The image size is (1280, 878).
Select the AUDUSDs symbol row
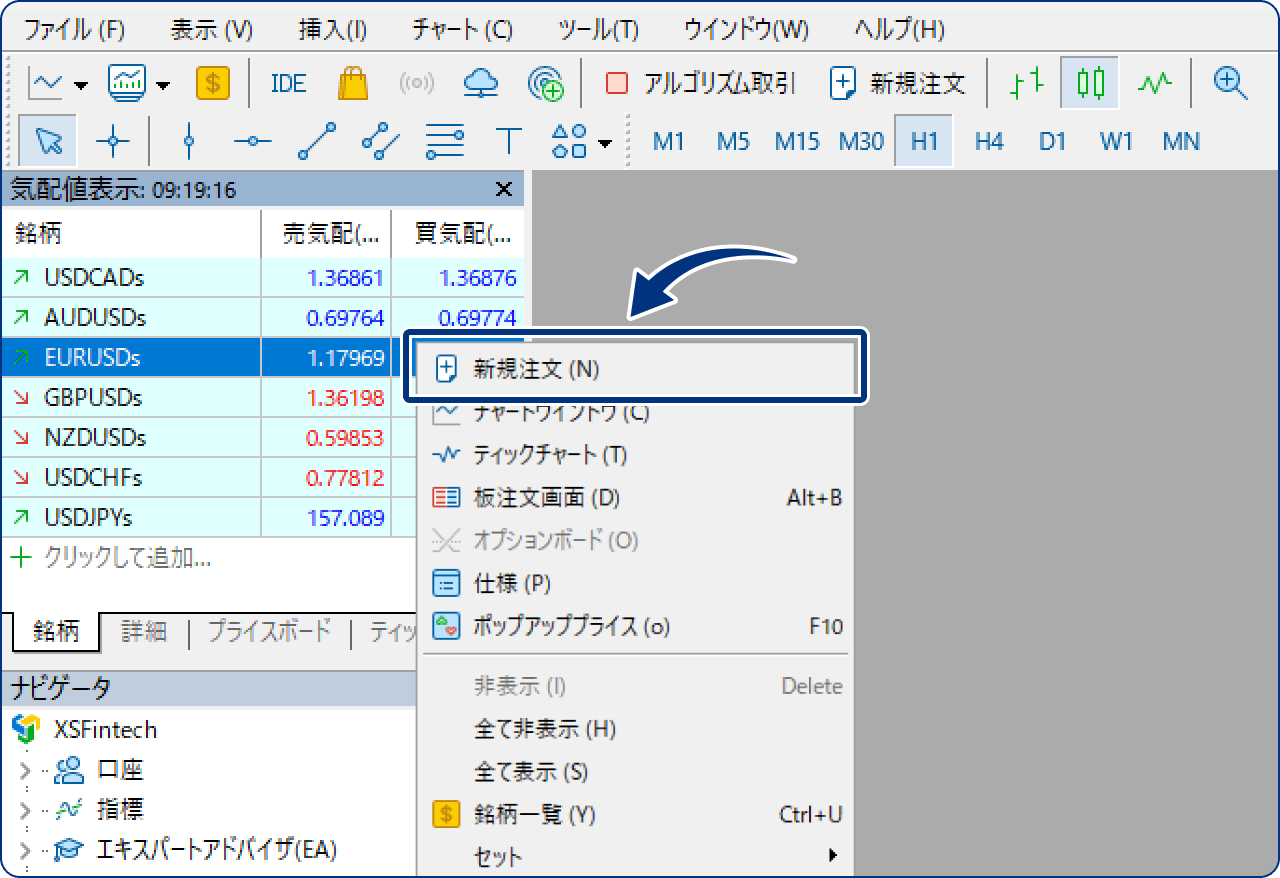pos(262,317)
